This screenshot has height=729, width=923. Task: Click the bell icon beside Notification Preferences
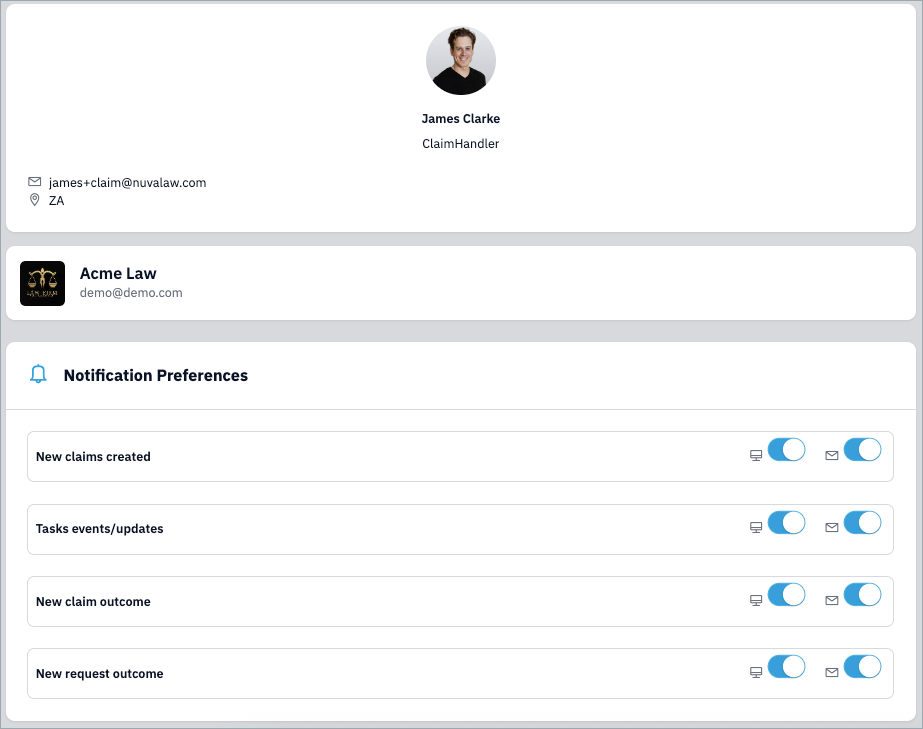(x=38, y=374)
